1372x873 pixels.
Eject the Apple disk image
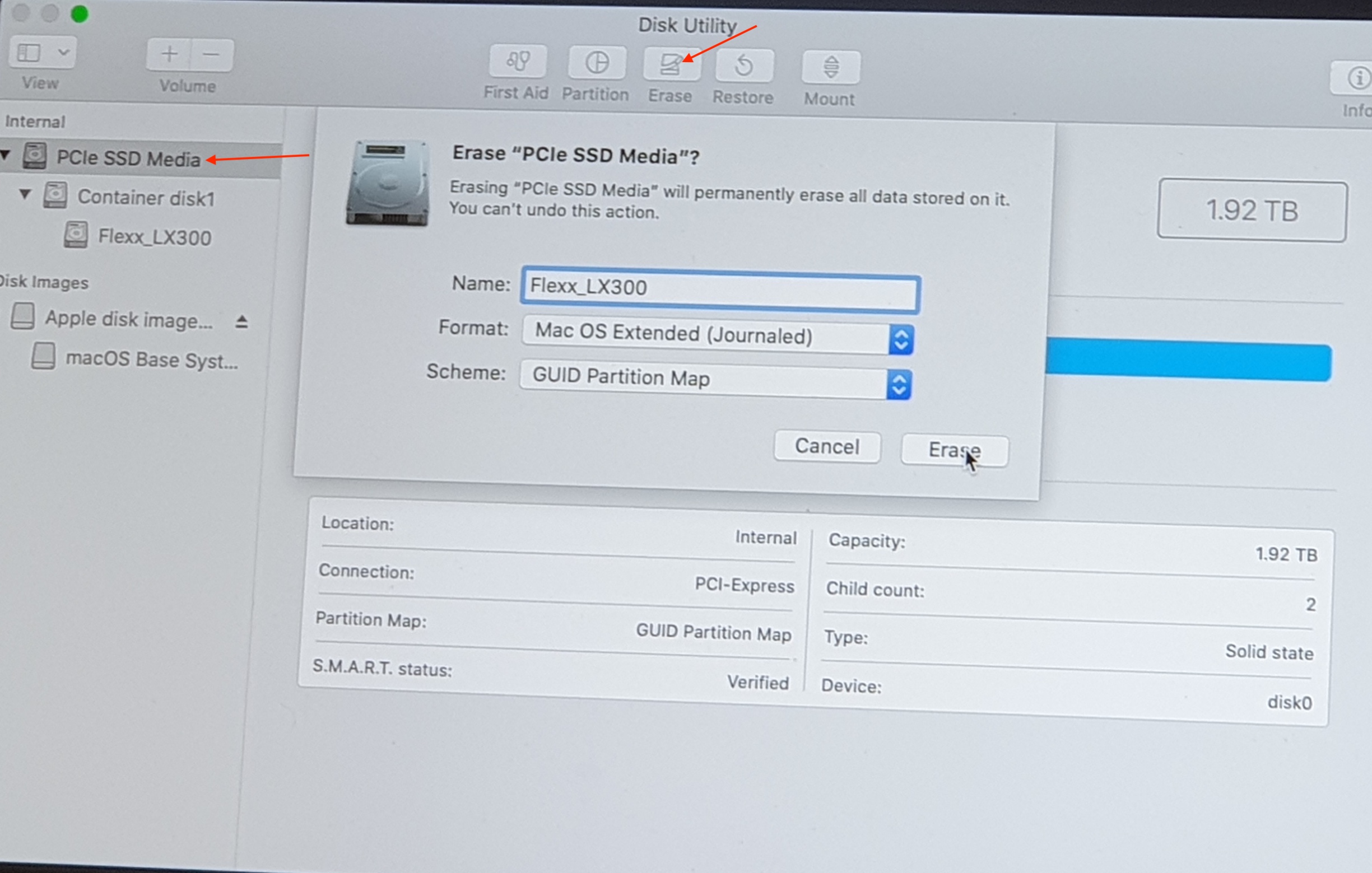point(241,322)
